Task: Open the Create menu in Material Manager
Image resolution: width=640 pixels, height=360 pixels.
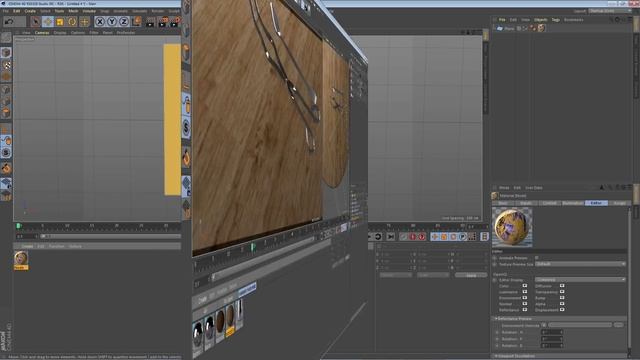Action: click(27, 247)
